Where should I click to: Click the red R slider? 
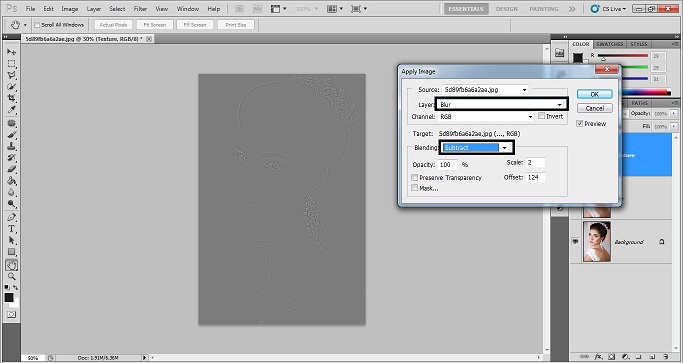623,56
